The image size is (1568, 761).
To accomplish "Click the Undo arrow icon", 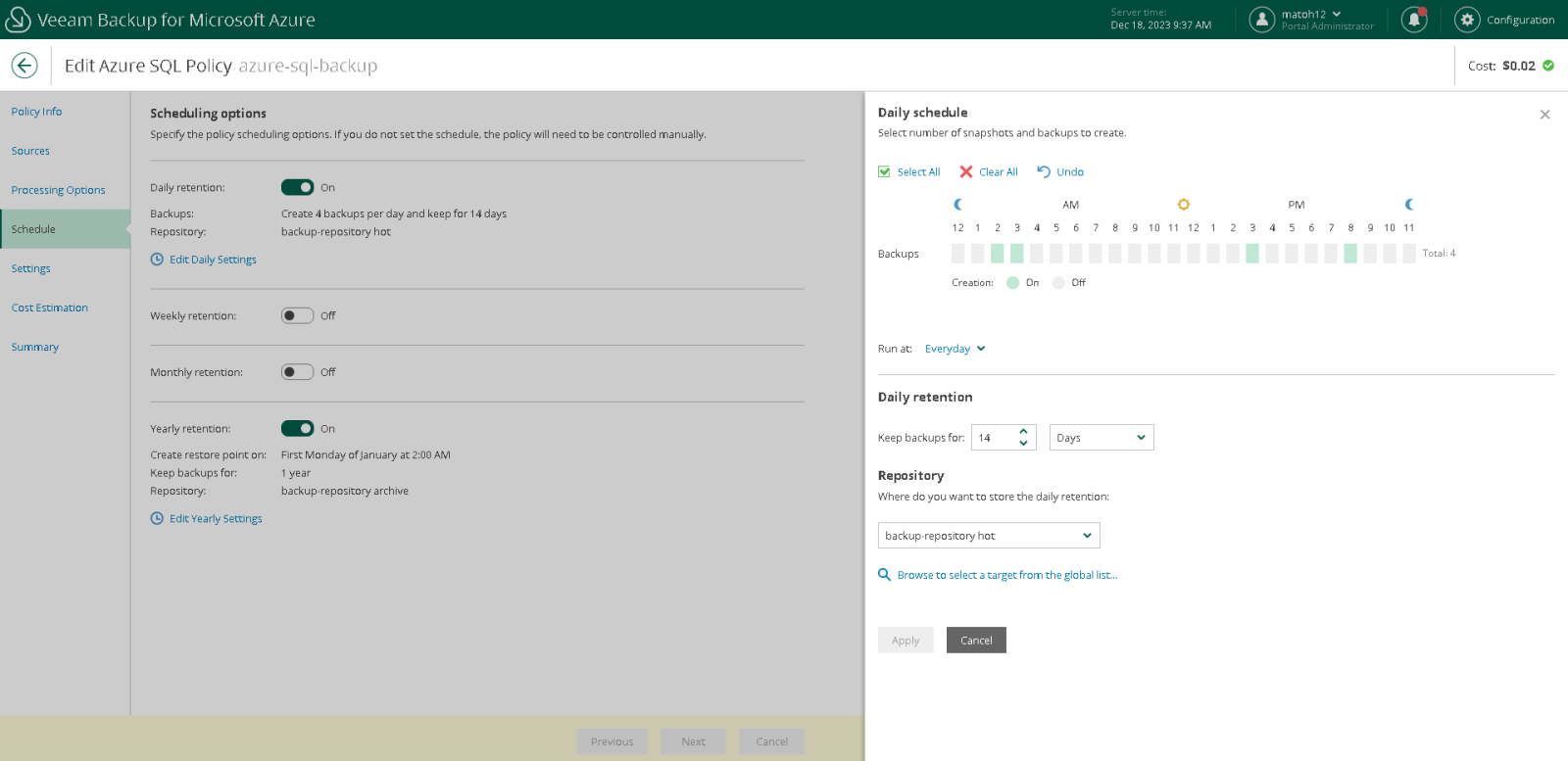I will click(1044, 171).
